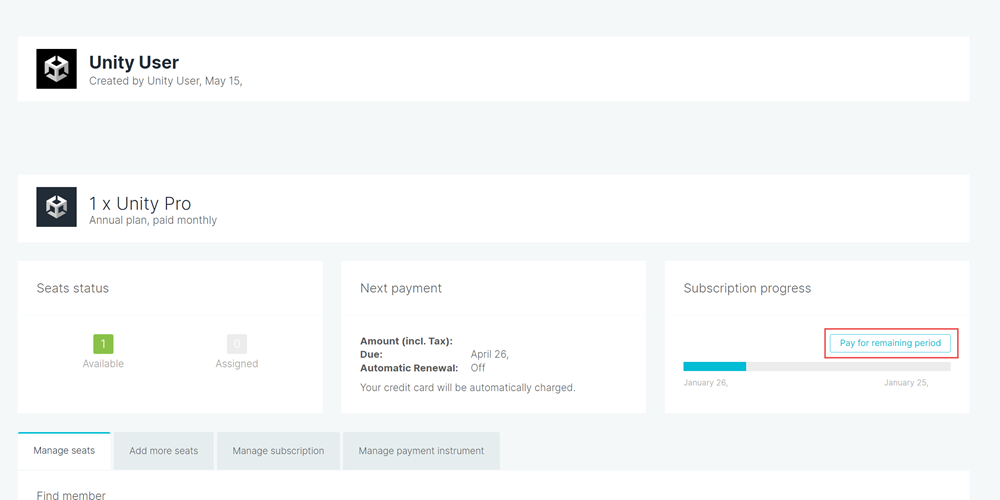1000x500 pixels.
Task: Click the 'Available' label under seats
Action: coord(103,364)
